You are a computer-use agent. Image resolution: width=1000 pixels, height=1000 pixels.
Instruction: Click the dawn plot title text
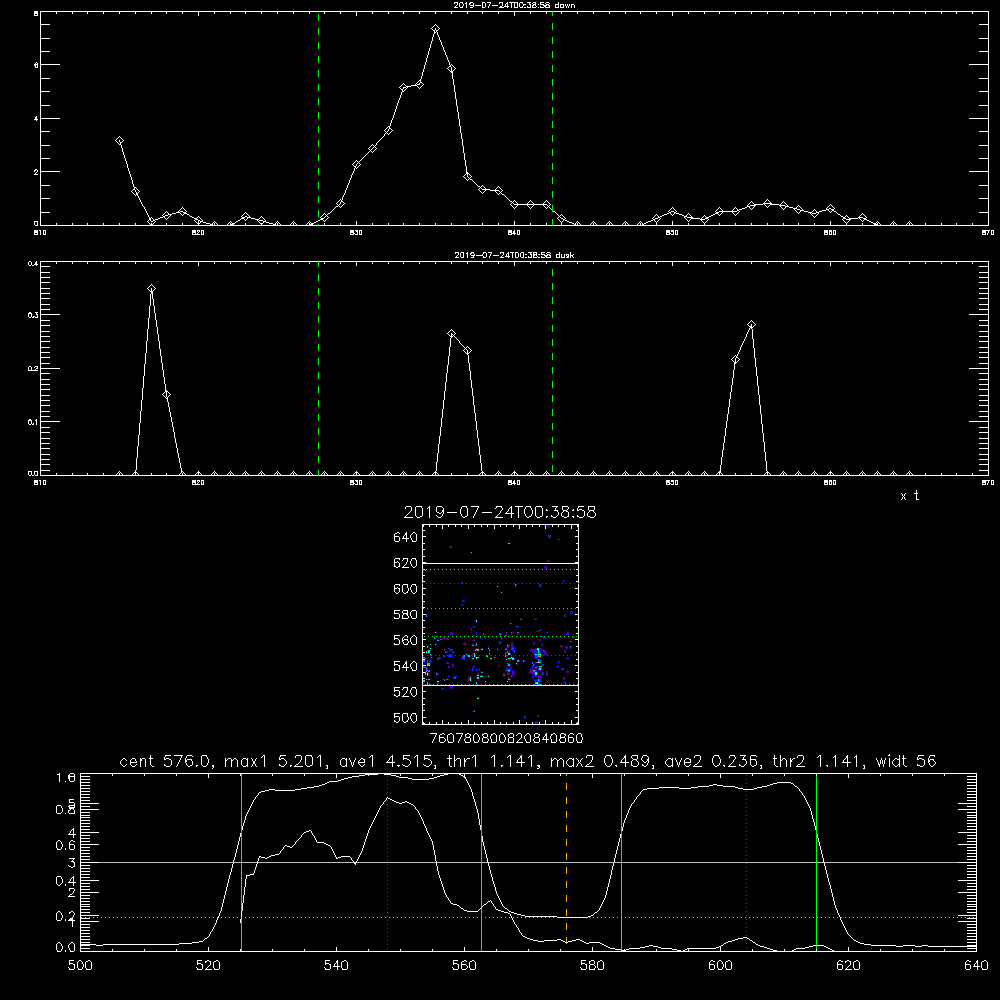click(514, 5)
